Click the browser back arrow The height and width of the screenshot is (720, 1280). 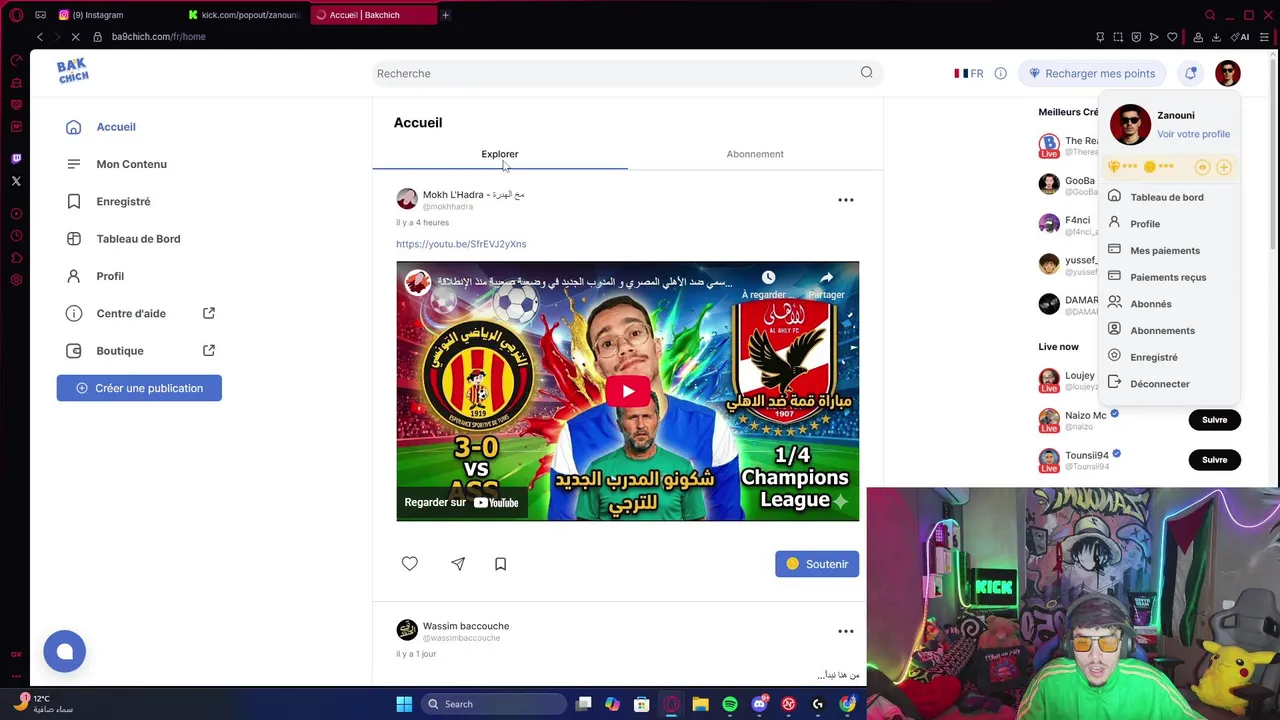[x=40, y=37]
